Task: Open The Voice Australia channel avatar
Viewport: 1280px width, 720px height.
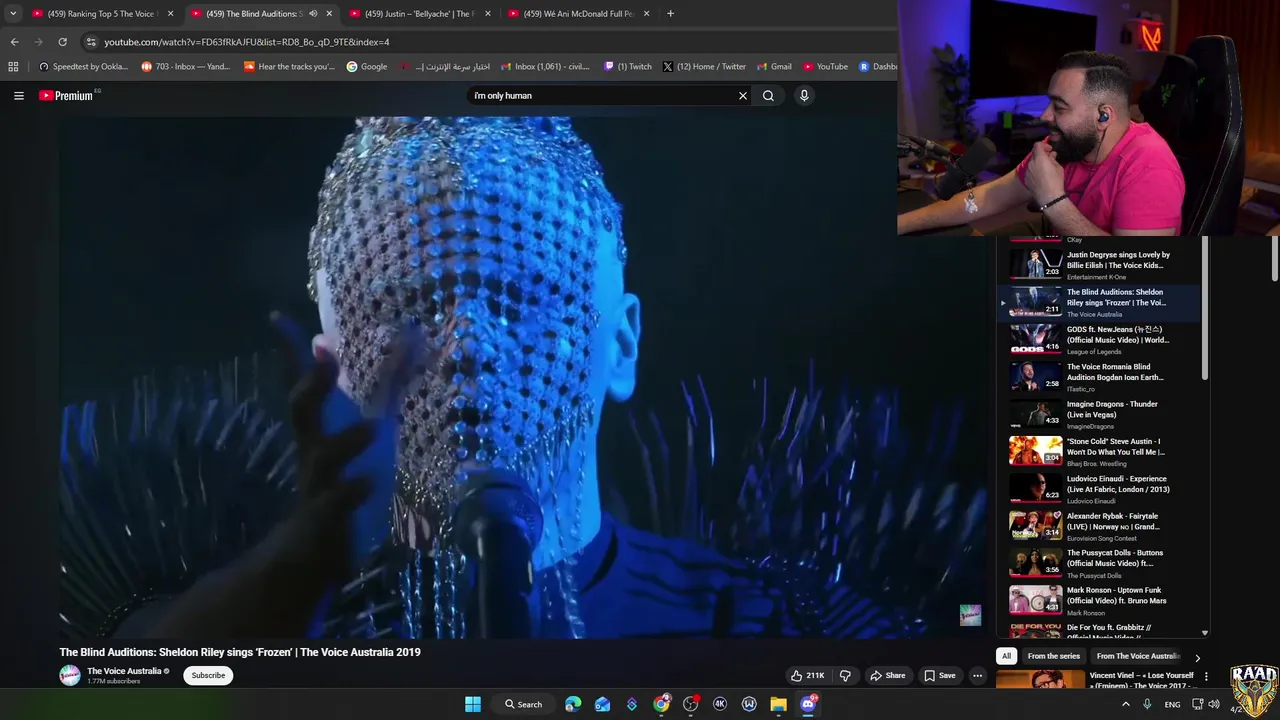Action: (69, 675)
